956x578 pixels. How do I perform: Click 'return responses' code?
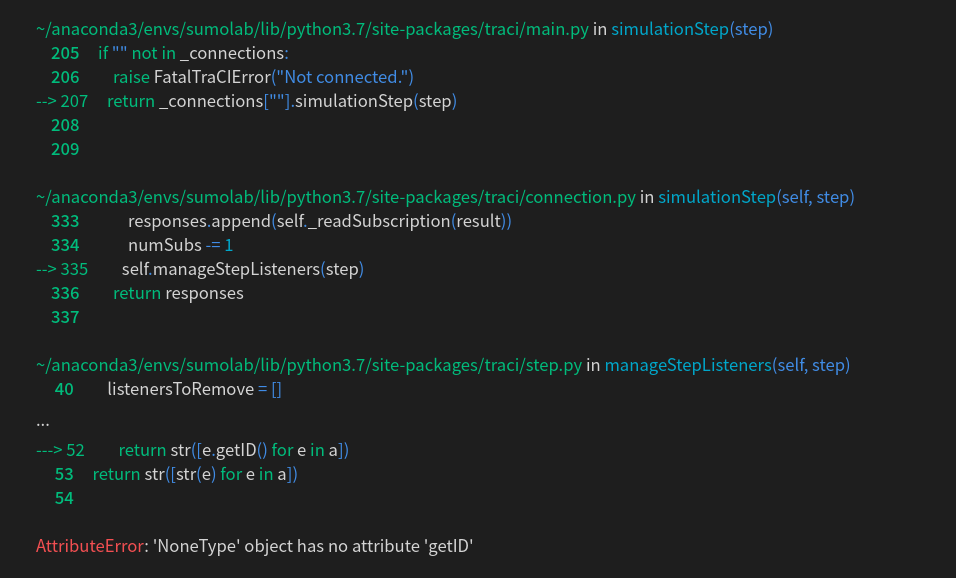(178, 293)
